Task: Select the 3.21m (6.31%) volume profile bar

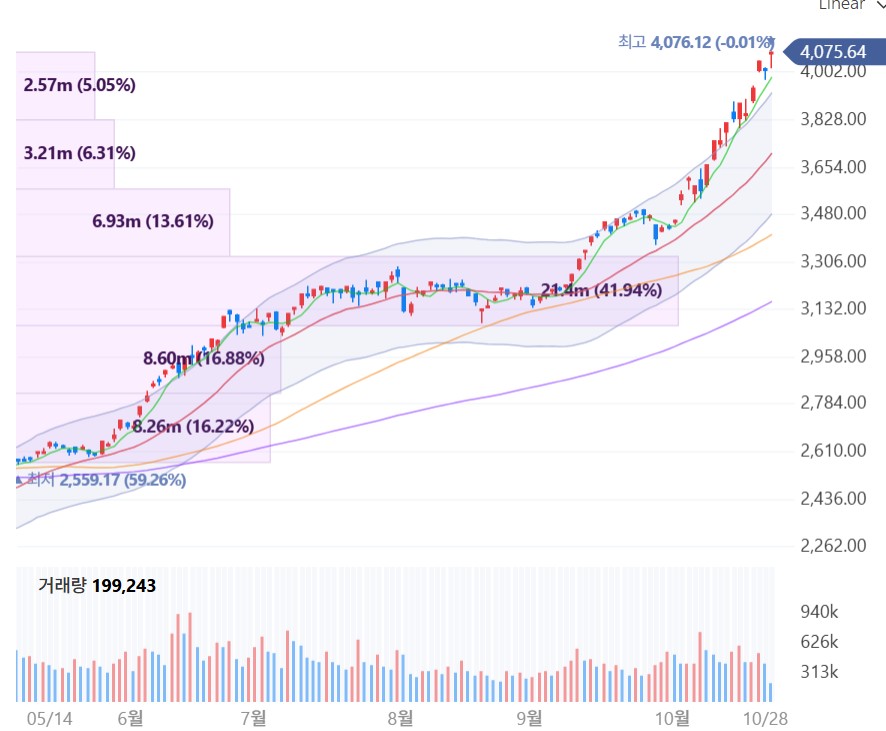Action: tap(65, 153)
